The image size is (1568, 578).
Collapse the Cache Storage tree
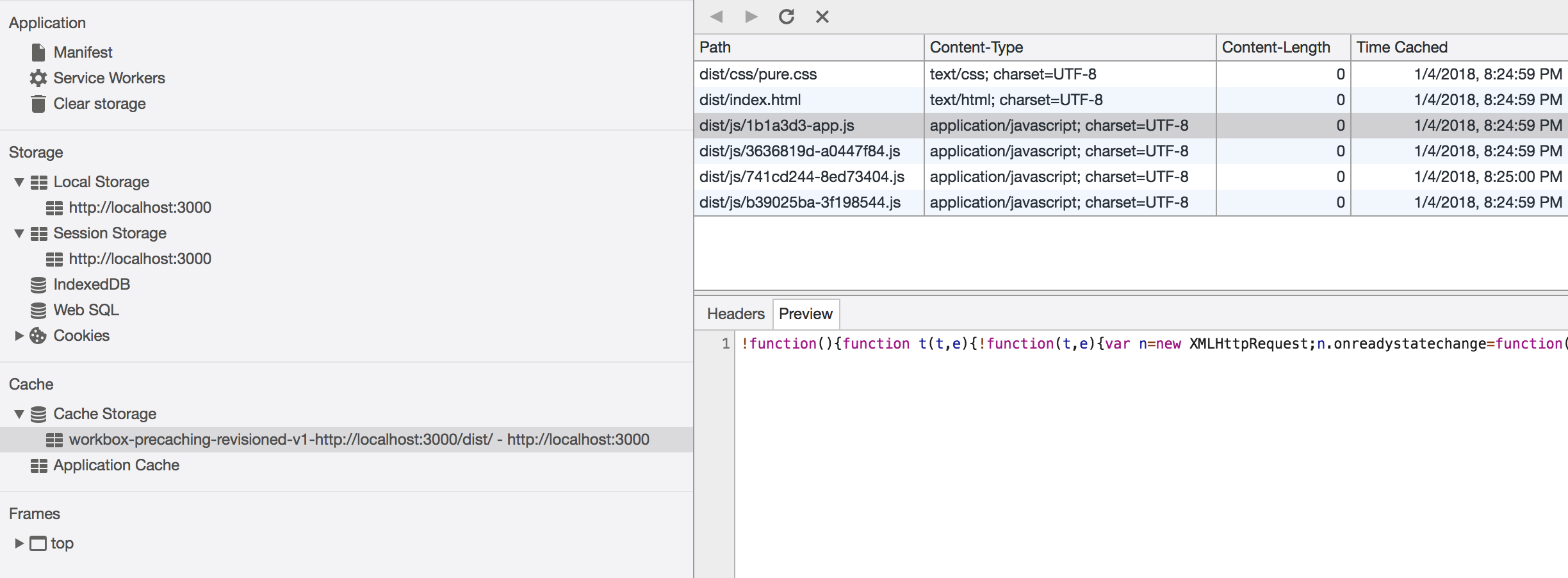pyautogui.click(x=19, y=413)
